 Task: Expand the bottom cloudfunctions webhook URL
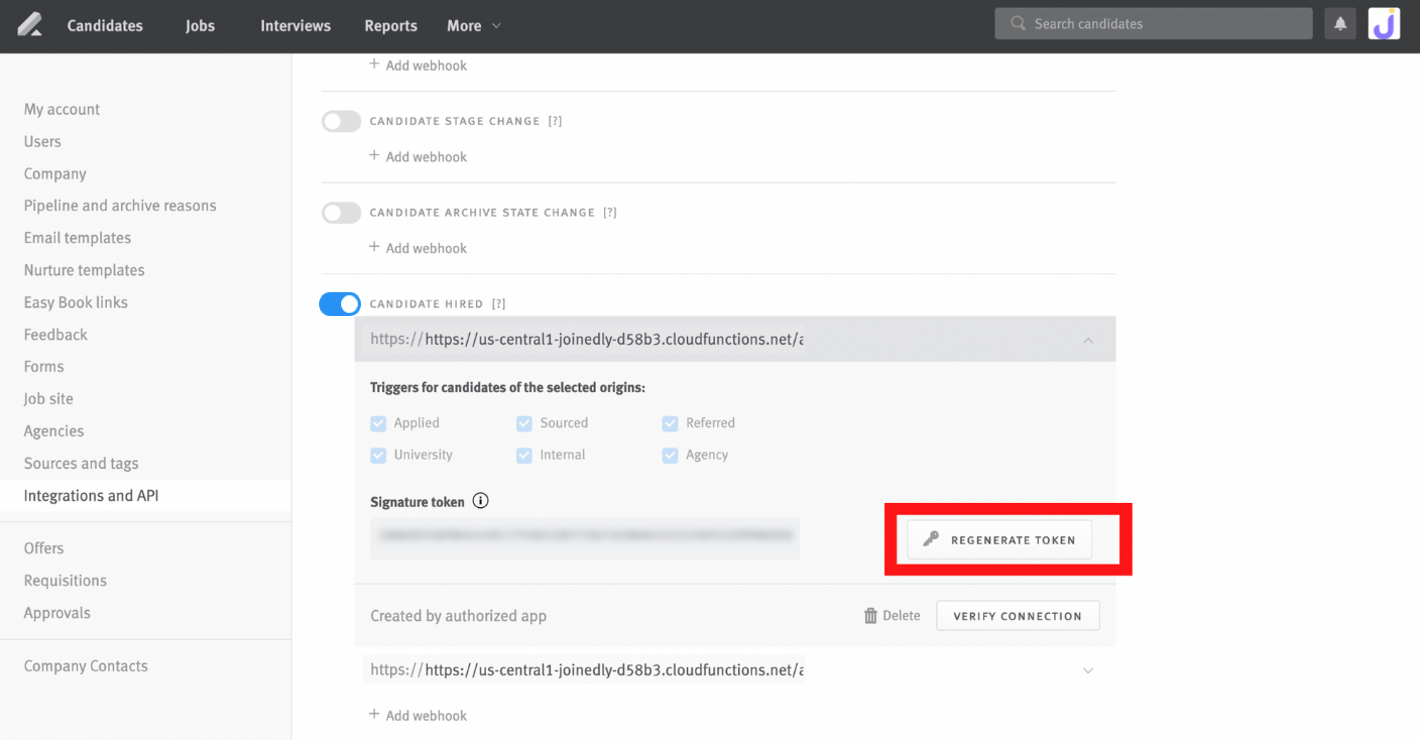click(1088, 670)
